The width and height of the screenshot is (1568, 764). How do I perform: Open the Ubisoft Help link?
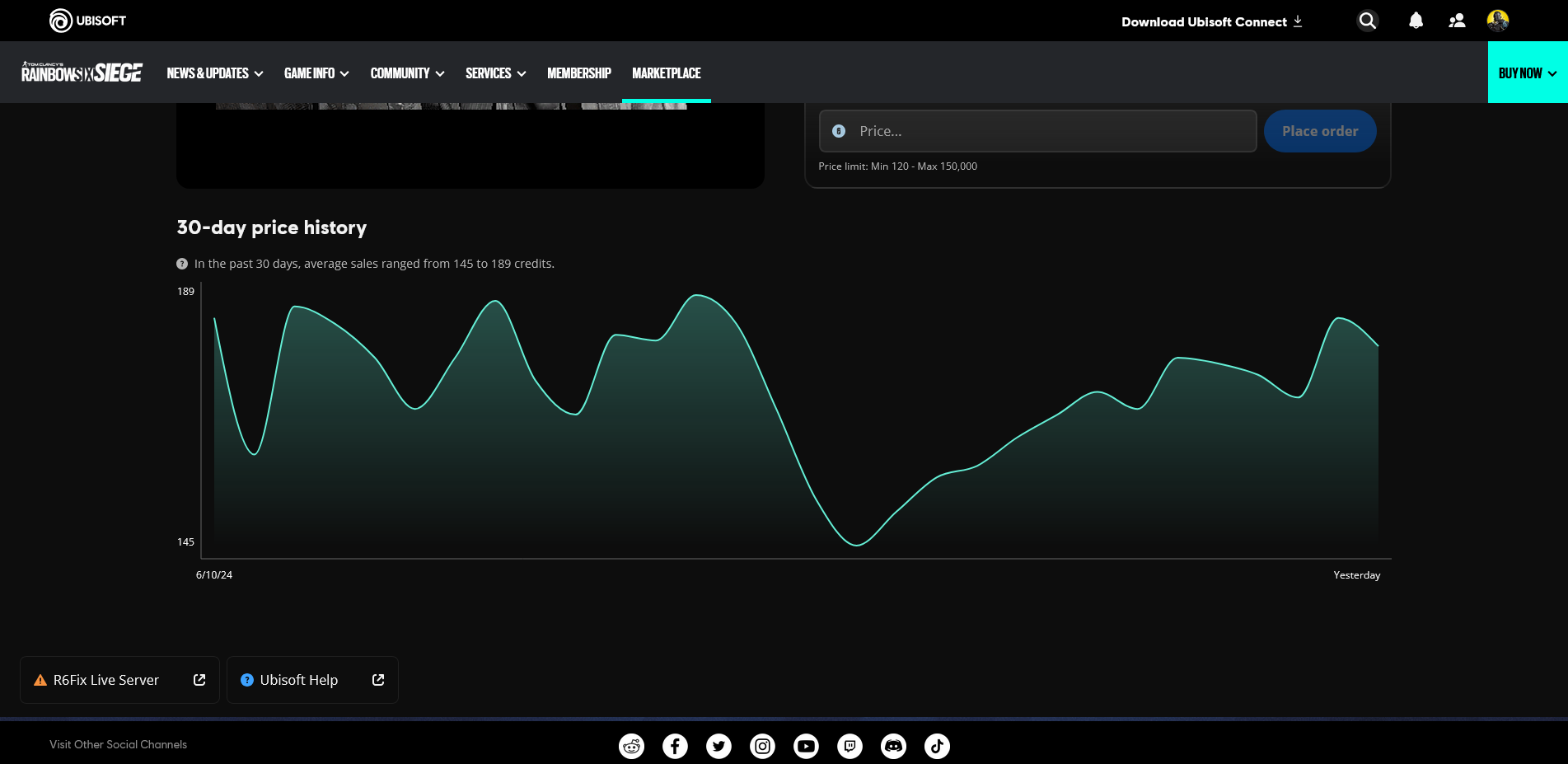point(312,680)
